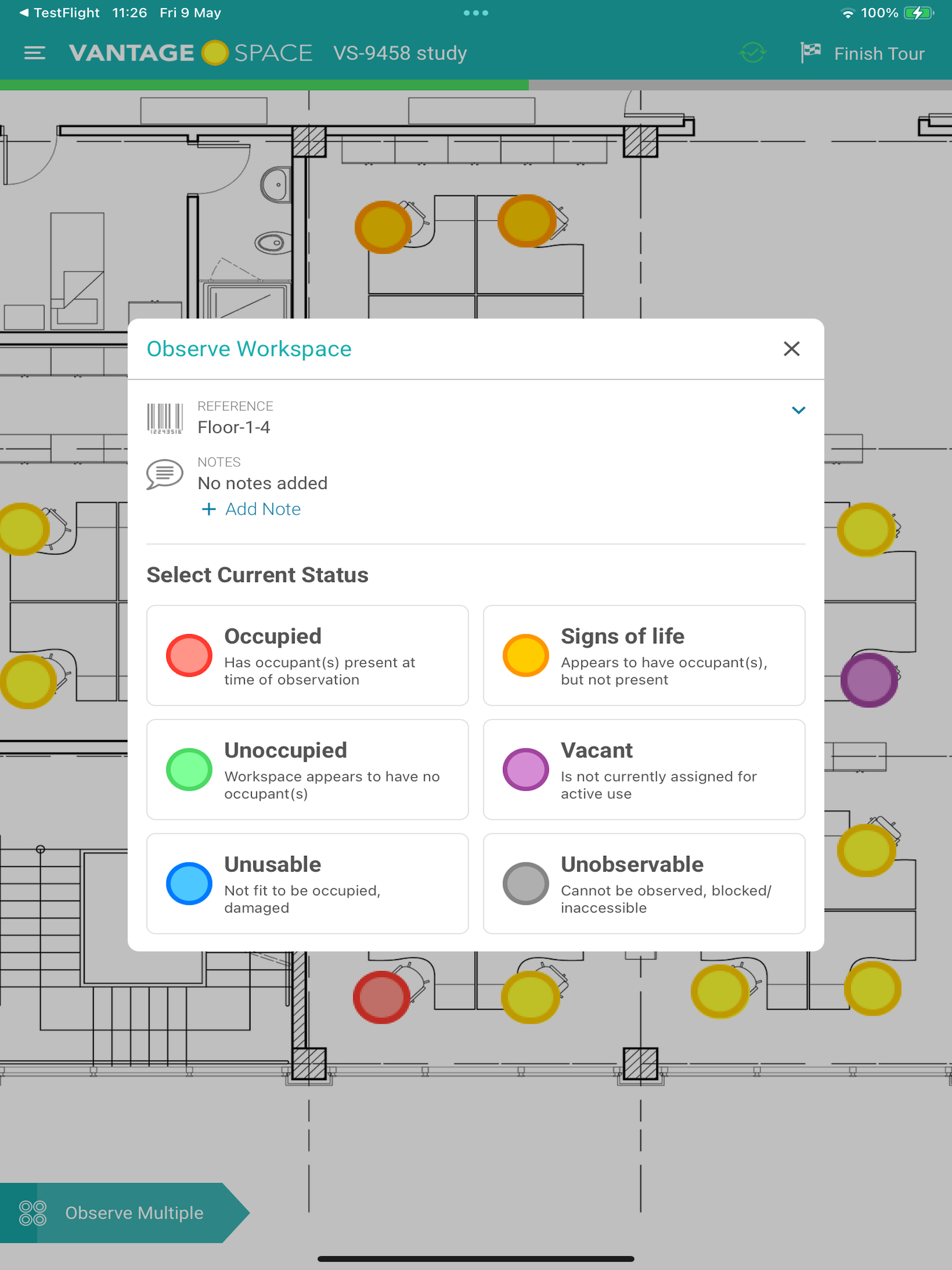Mark workspace as Vacant
This screenshot has width=952, height=1270.
644,769
